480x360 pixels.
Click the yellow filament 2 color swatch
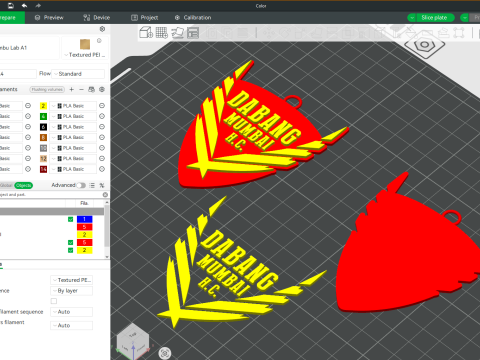(x=43, y=106)
